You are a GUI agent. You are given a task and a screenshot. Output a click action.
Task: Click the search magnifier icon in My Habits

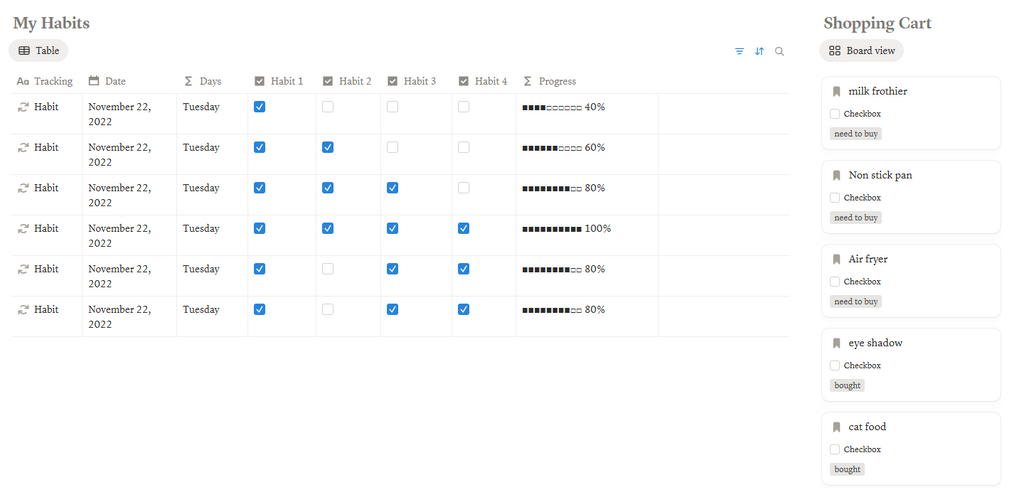click(x=779, y=51)
